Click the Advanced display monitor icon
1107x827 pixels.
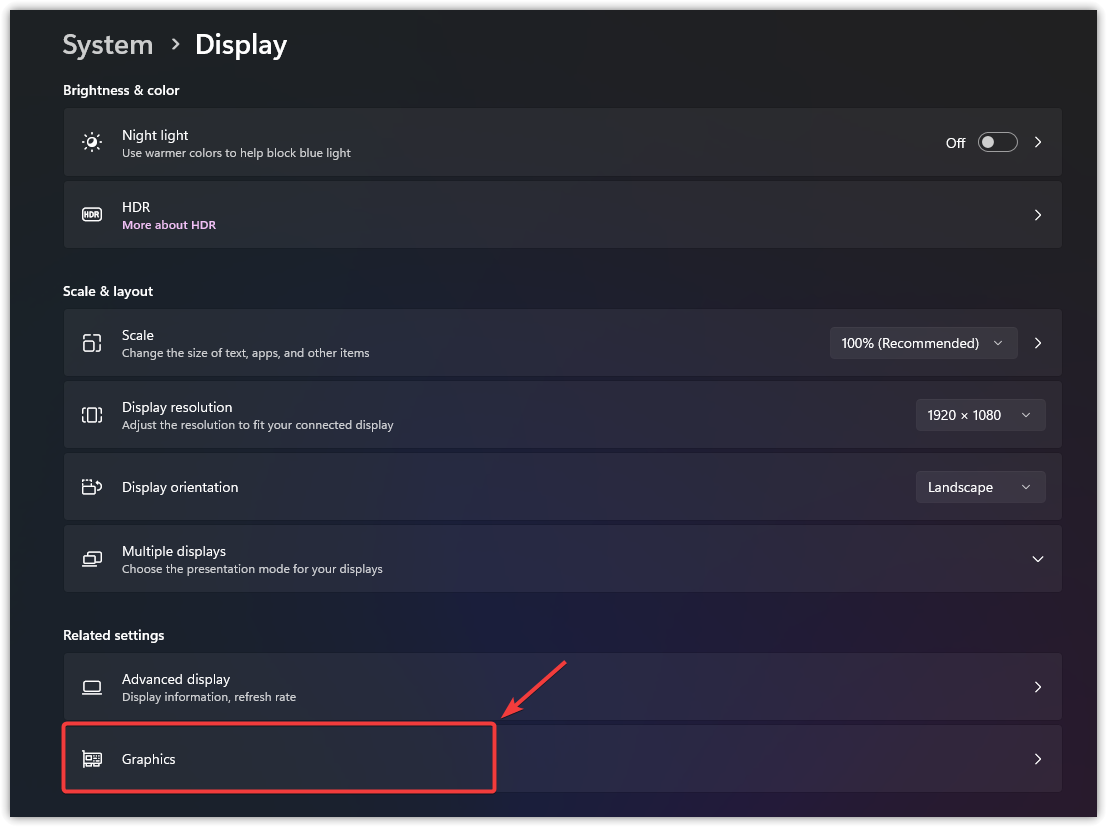92,687
